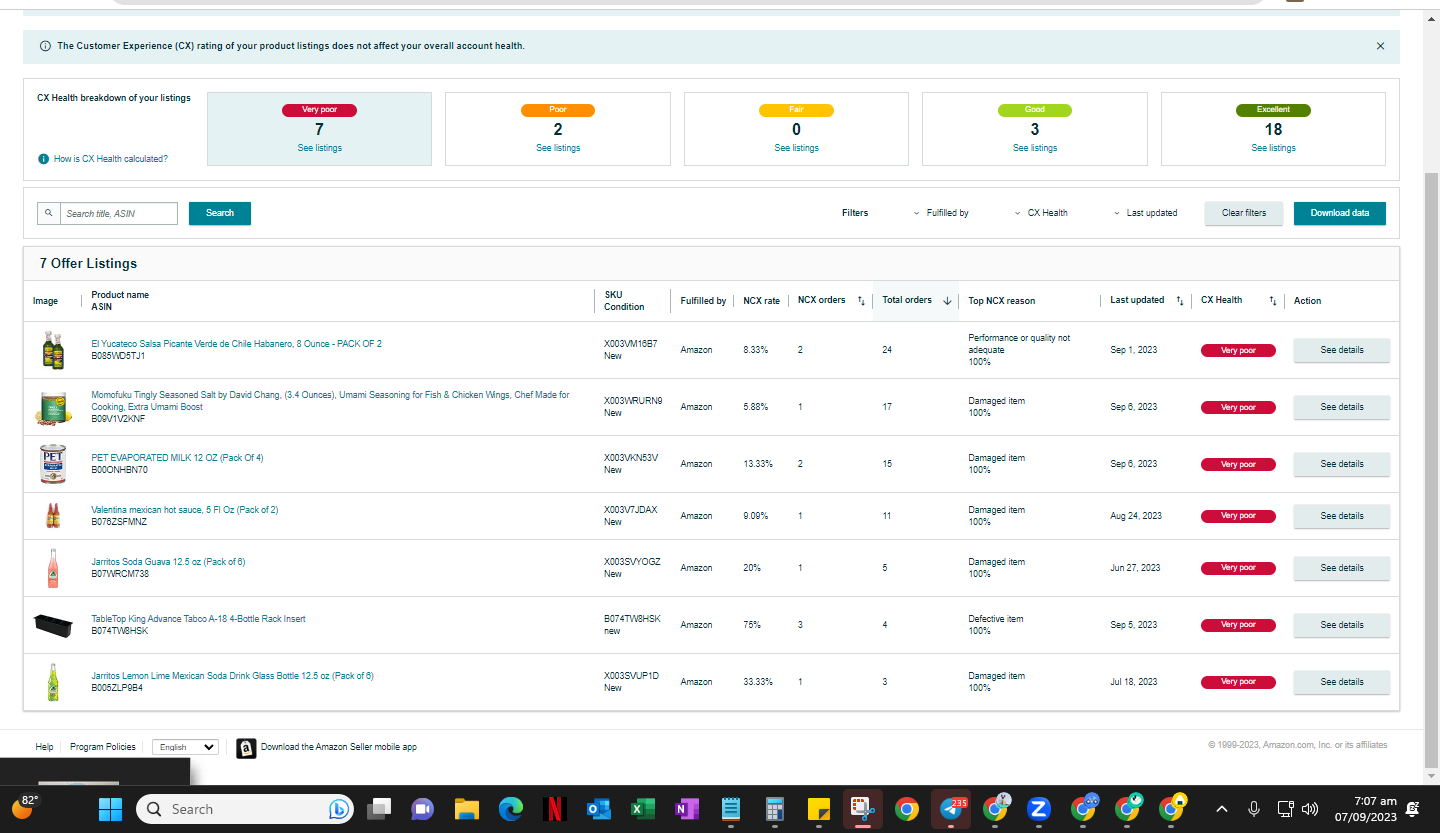The image size is (1440, 833).
Task: Open Task View from taskbar
Action: (379, 809)
